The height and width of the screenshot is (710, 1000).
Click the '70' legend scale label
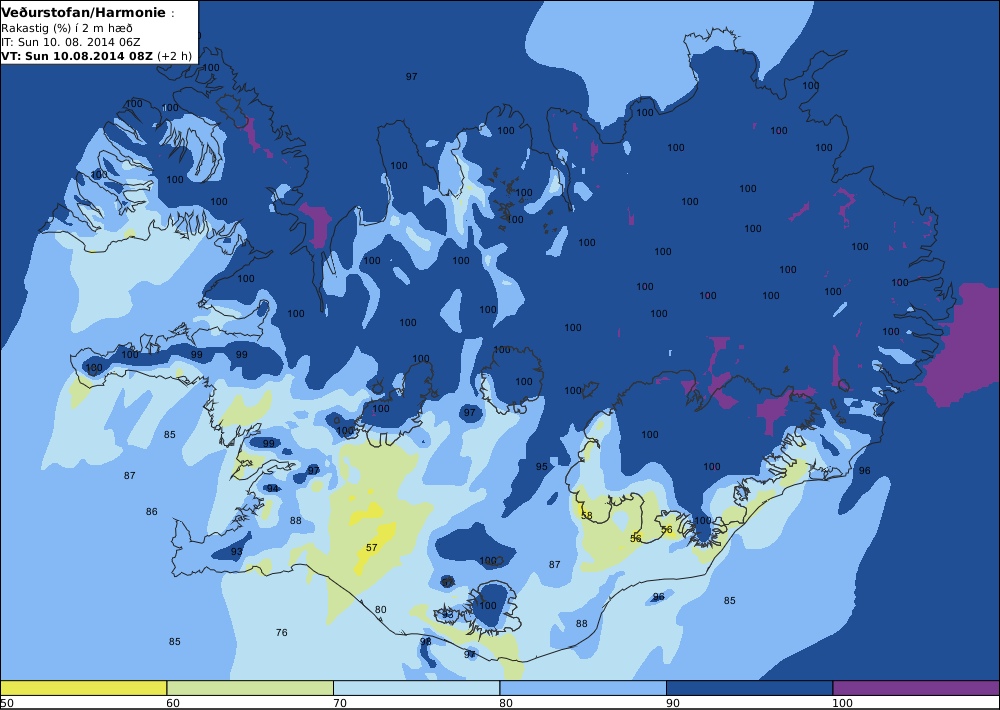tap(340, 703)
